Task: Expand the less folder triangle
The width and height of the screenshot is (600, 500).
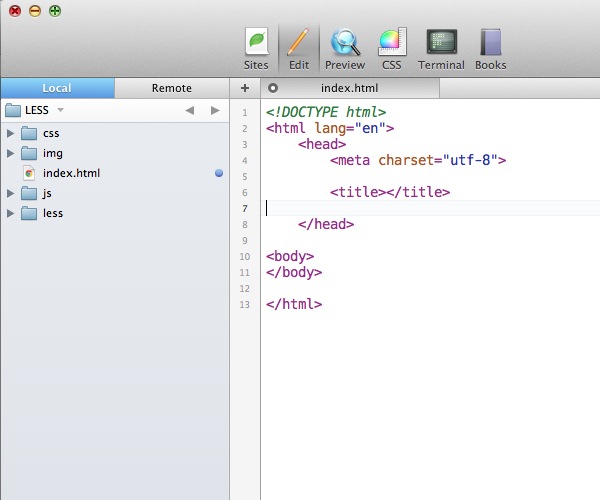Action: pyautogui.click(x=11, y=213)
